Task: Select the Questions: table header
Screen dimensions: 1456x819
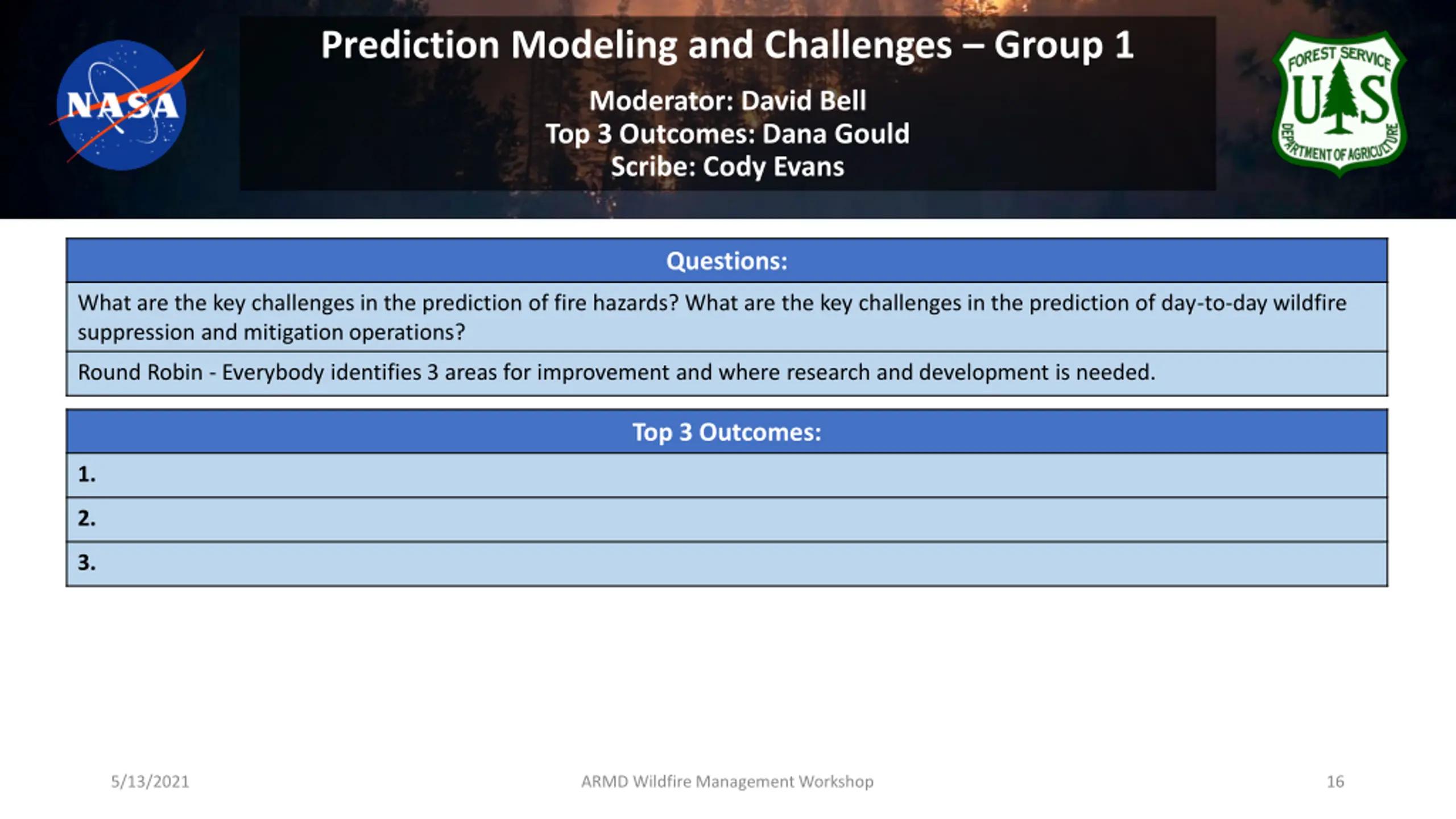Action: click(727, 260)
